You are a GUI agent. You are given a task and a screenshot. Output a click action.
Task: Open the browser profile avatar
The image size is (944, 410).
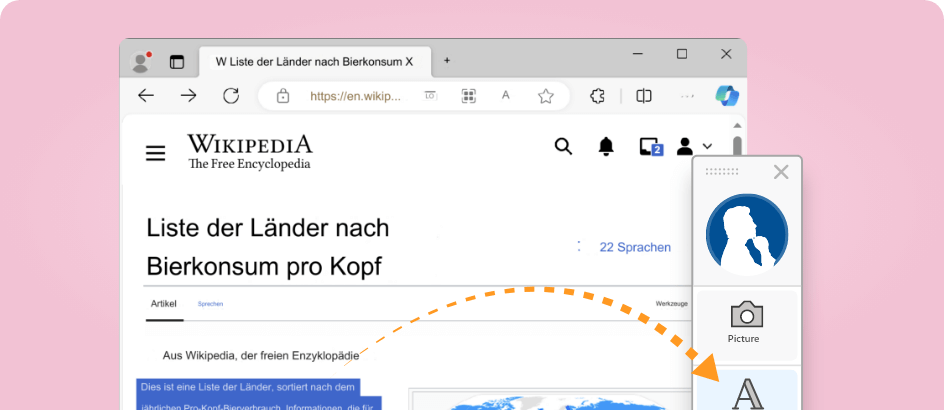coord(140,62)
